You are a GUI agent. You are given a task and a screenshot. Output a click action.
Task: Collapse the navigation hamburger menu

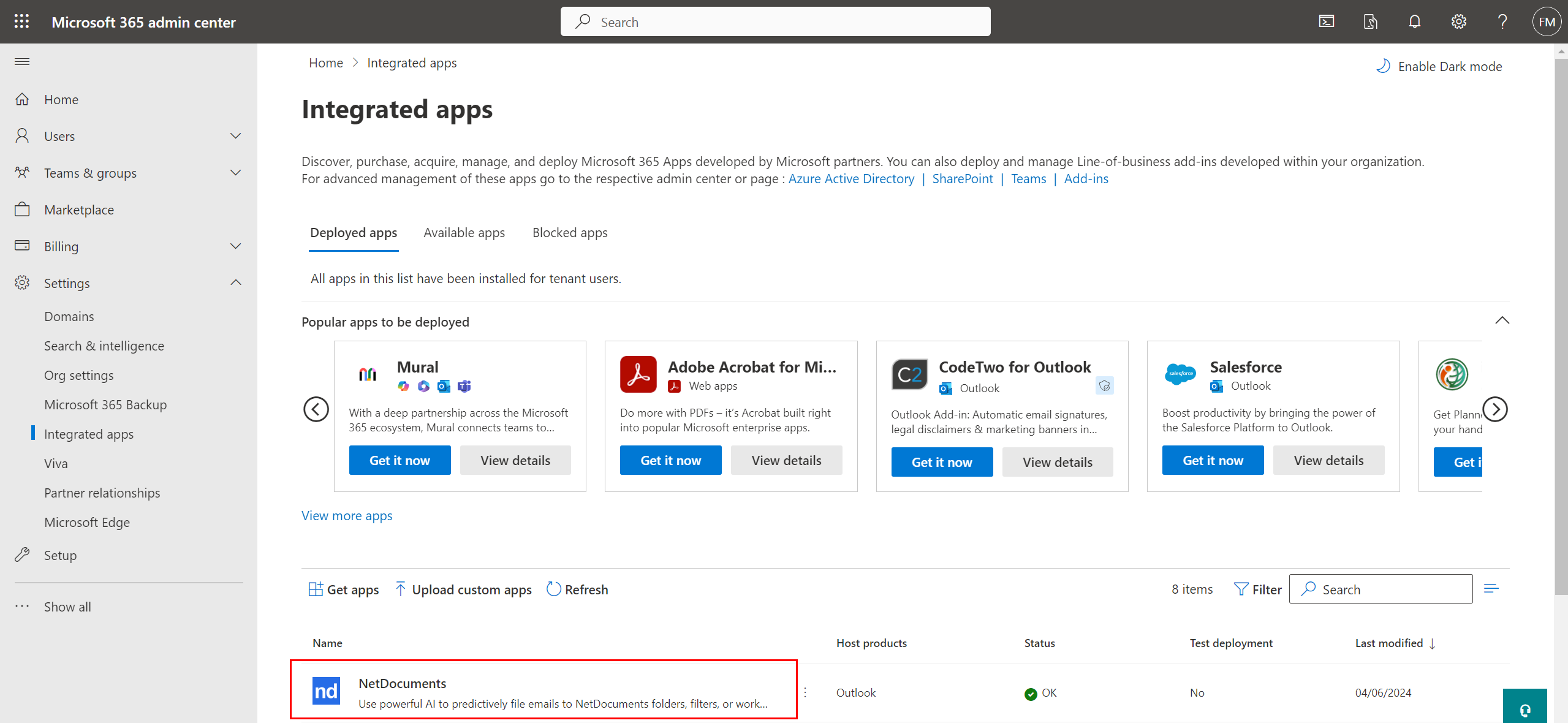(22, 61)
